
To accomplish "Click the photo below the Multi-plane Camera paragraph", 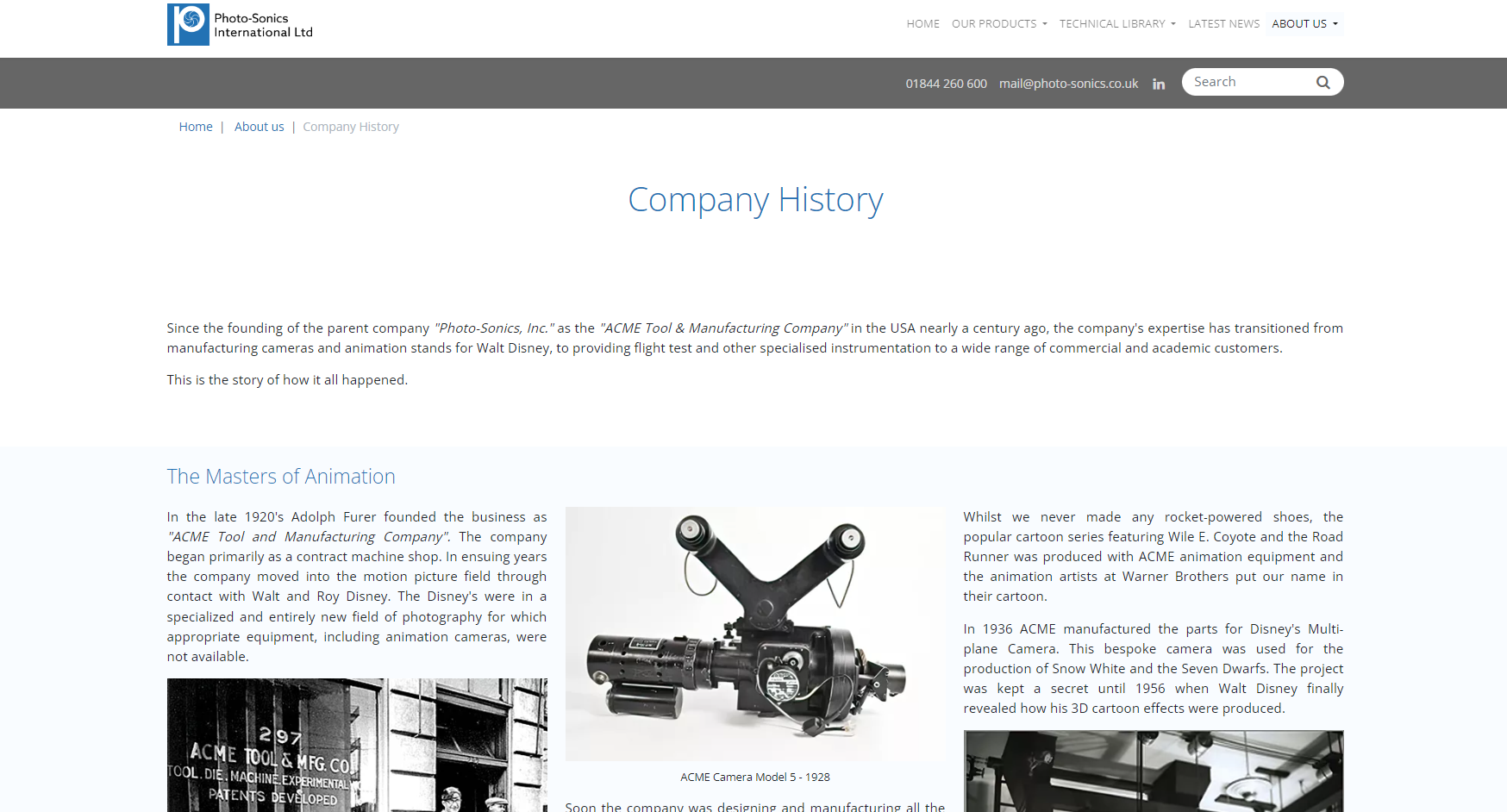I will pos(1153,771).
